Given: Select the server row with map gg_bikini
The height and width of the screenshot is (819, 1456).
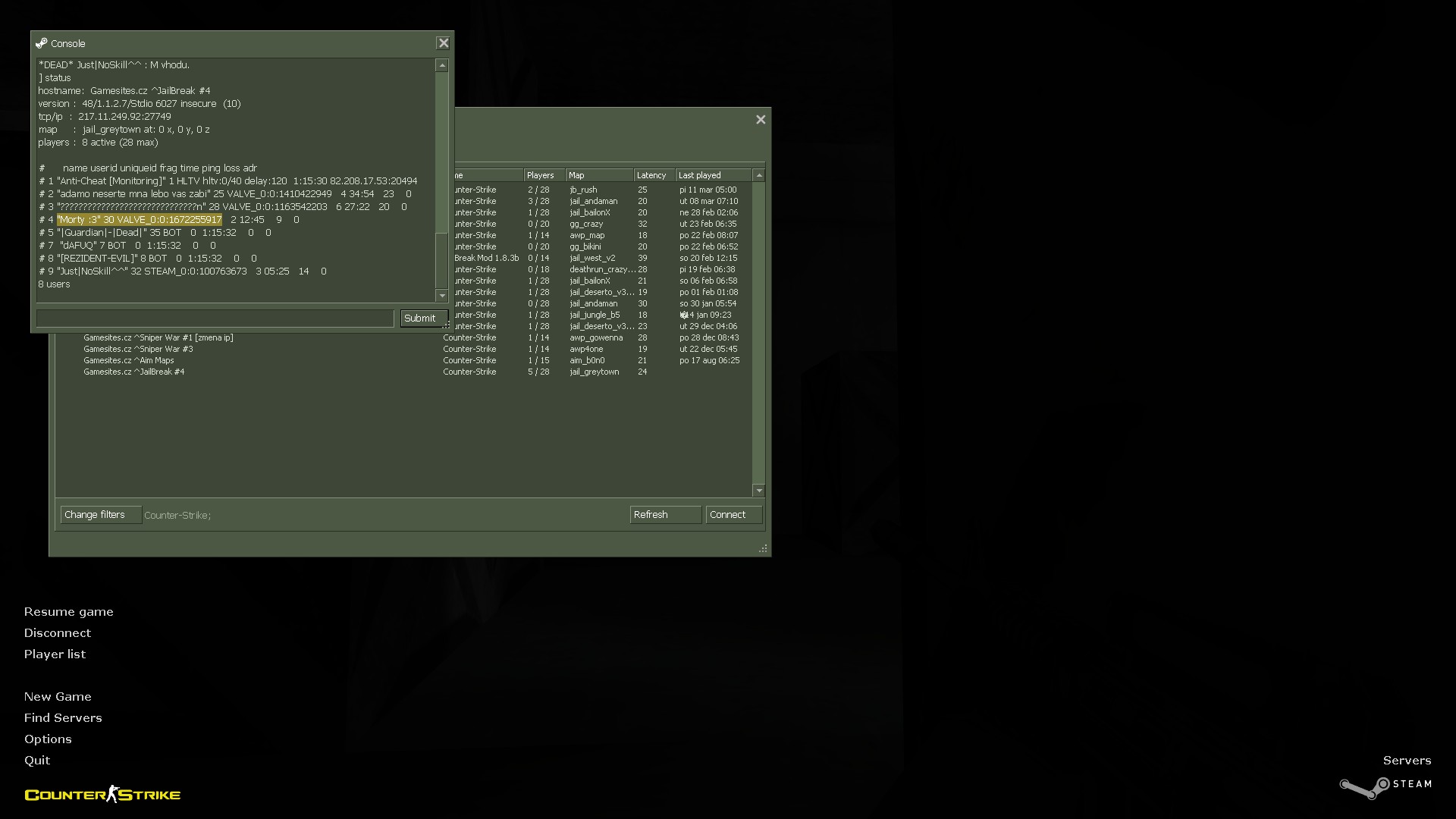Looking at the screenshot, I should click(603, 247).
